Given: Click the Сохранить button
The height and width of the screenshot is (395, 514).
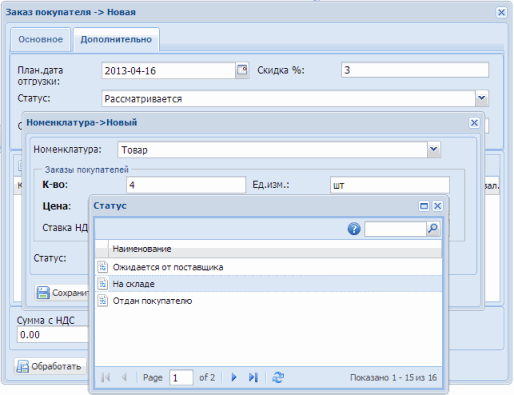Looking at the screenshot, I should tap(62, 293).
